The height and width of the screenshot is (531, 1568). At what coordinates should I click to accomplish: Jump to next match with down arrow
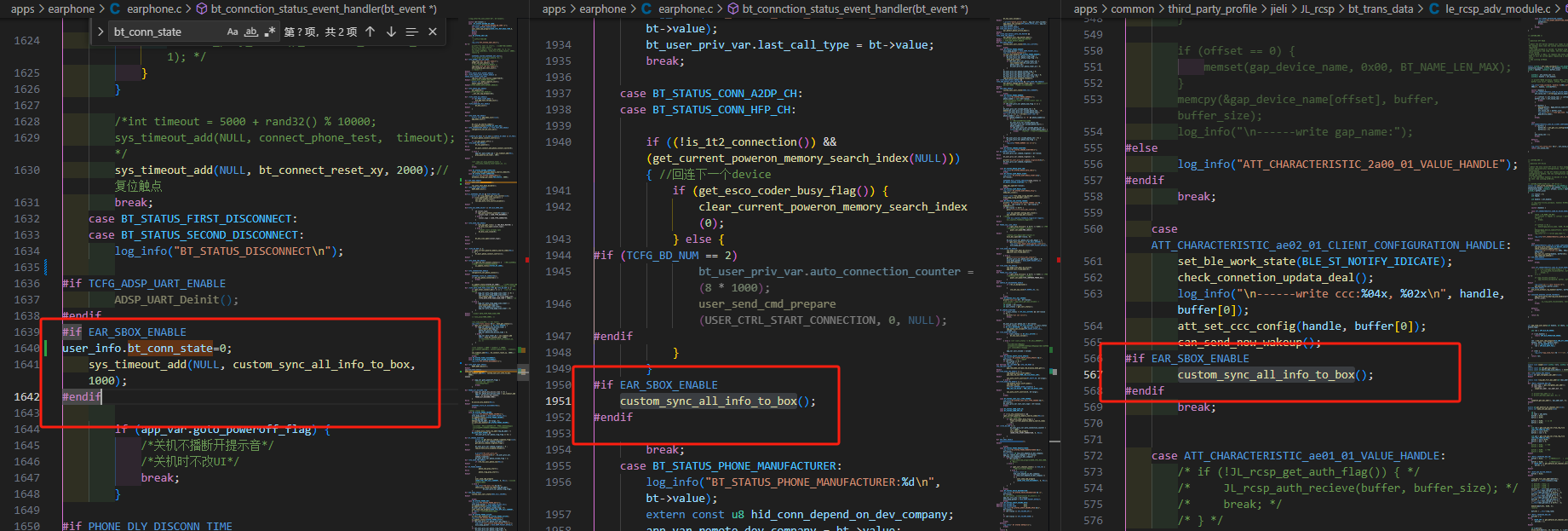click(391, 32)
